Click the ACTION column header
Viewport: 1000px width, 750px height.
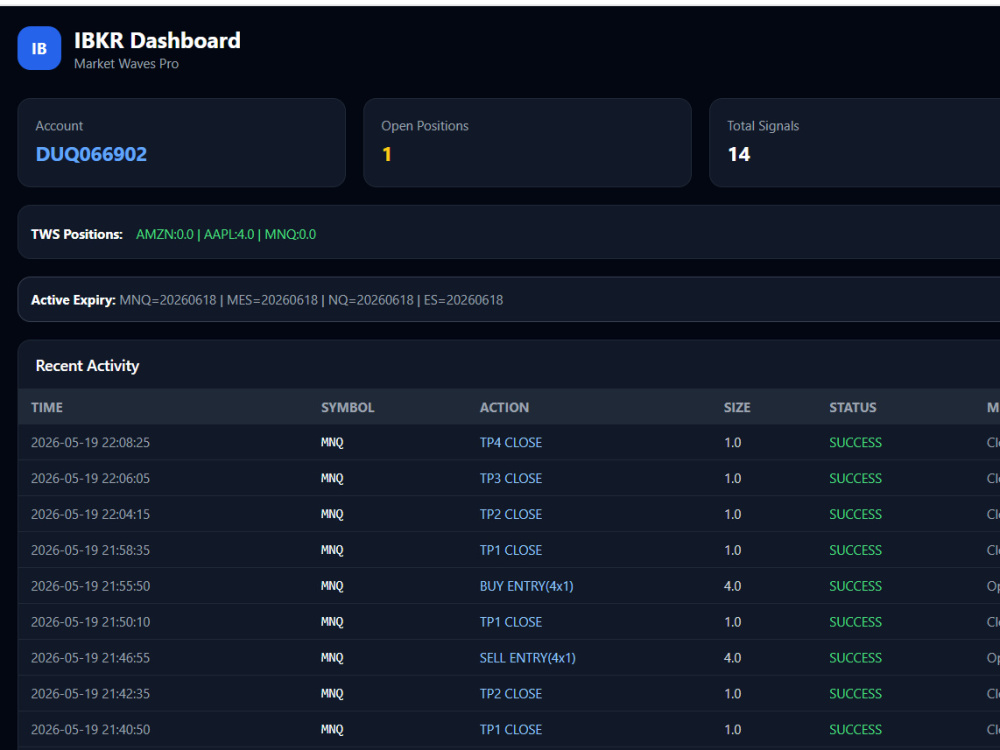(504, 408)
